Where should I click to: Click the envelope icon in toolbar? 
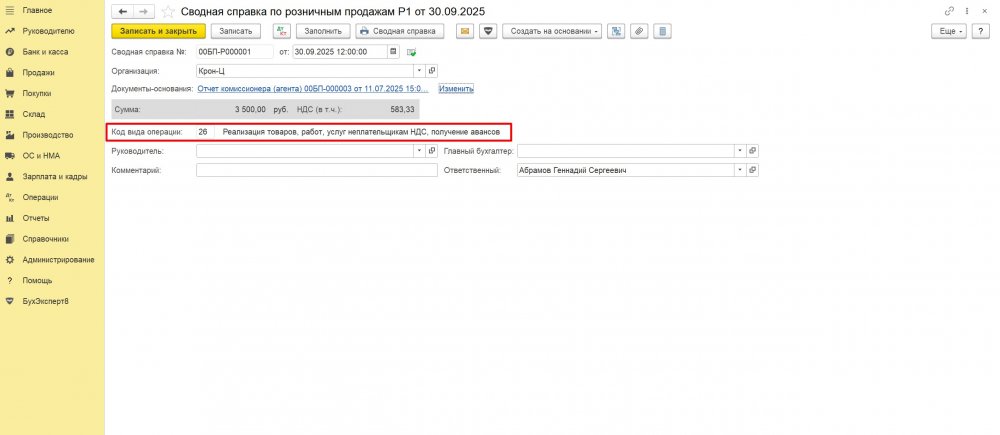click(x=465, y=31)
